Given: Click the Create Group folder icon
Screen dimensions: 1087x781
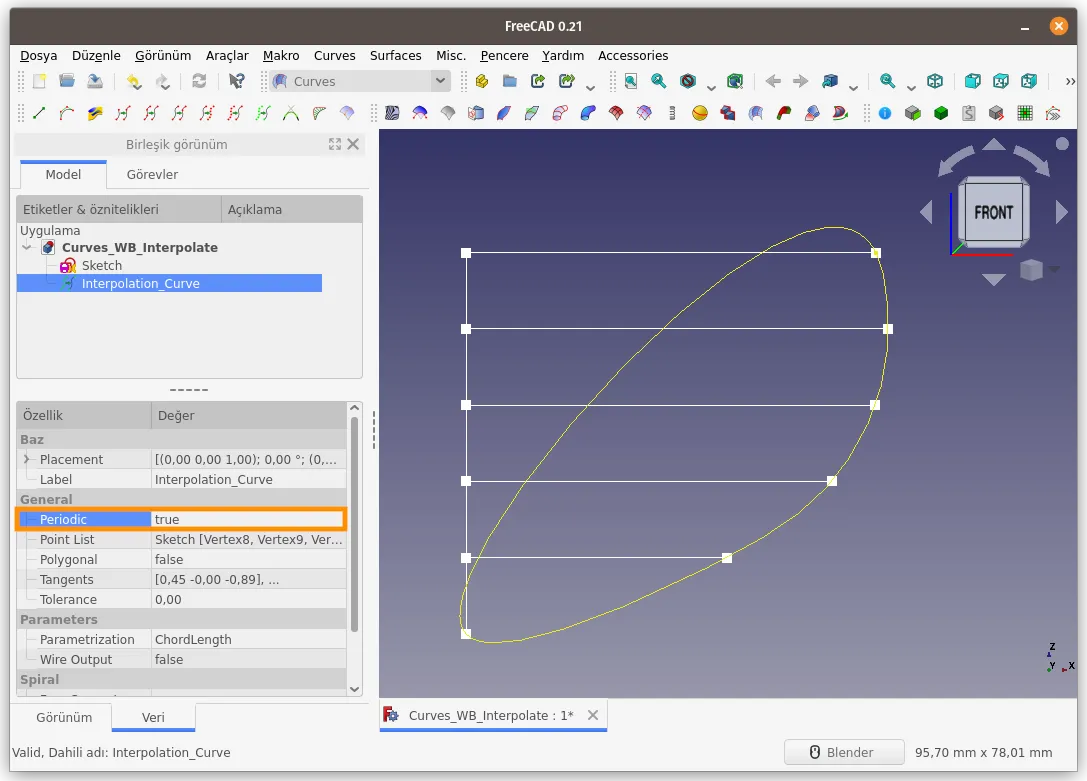Looking at the screenshot, I should (x=510, y=81).
